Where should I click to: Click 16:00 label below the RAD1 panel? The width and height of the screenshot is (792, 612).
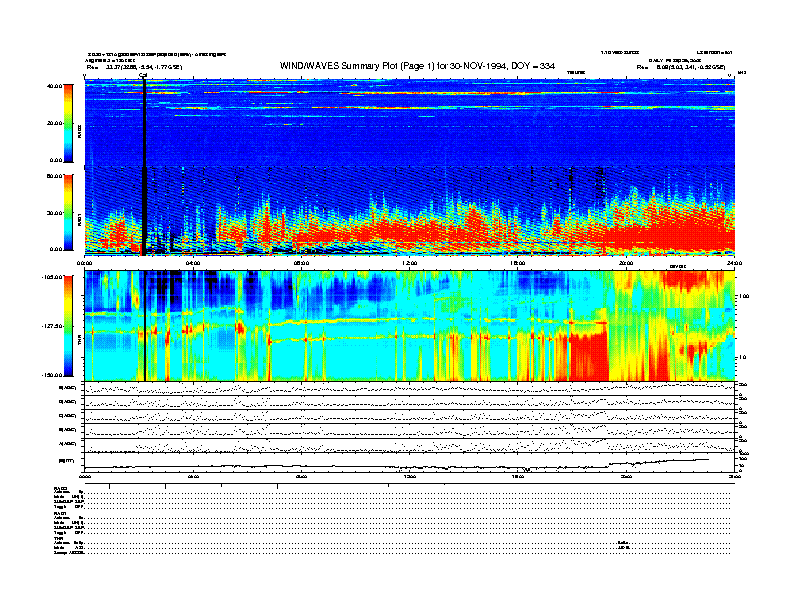[x=518, y=263]
